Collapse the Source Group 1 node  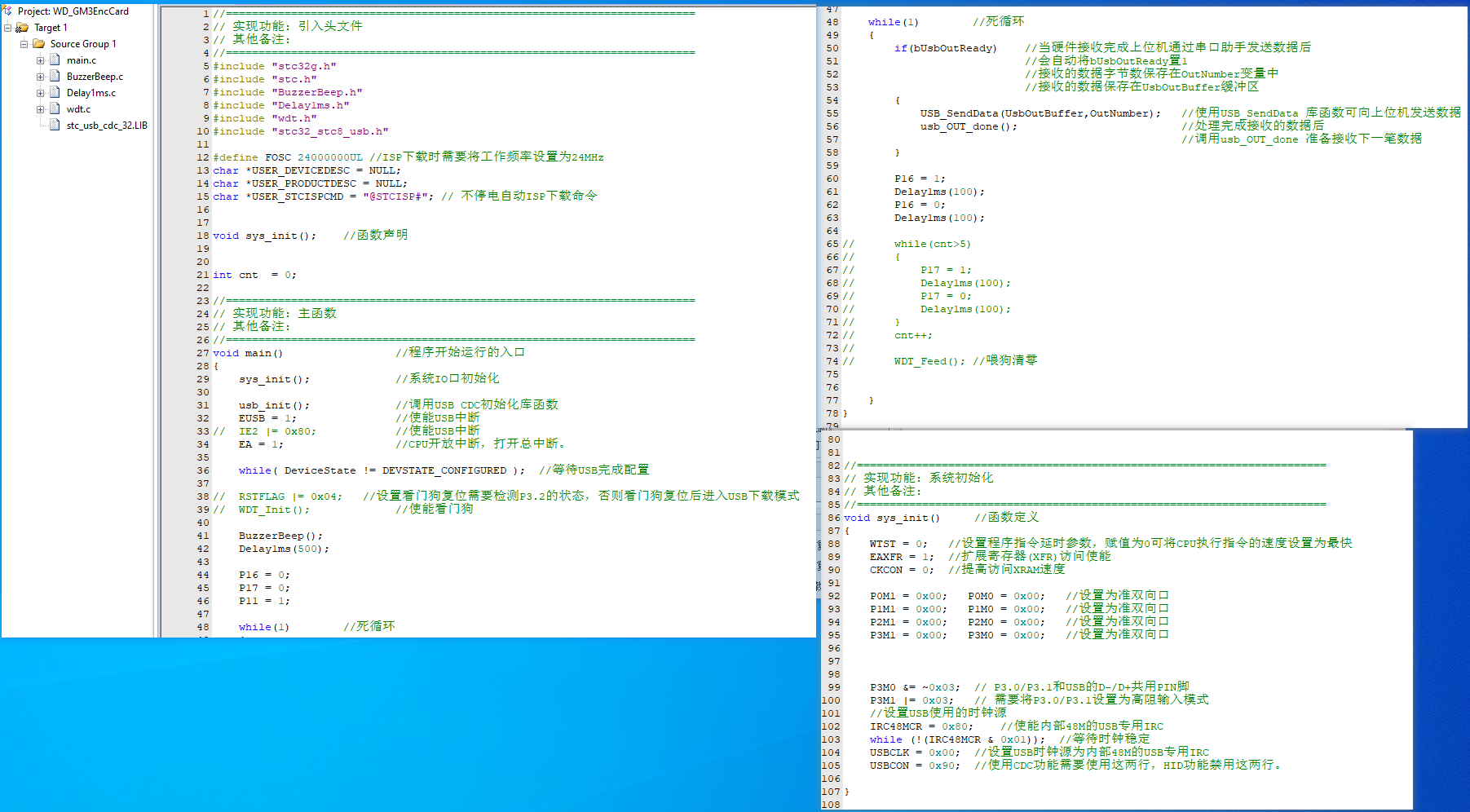[24, 44]
